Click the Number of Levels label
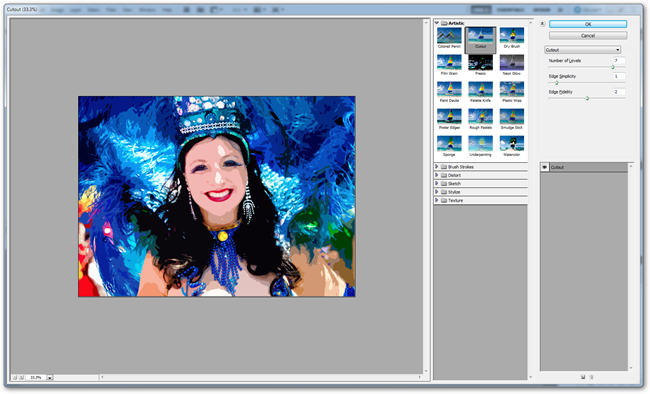650x394 pixels. pos(565,61)
